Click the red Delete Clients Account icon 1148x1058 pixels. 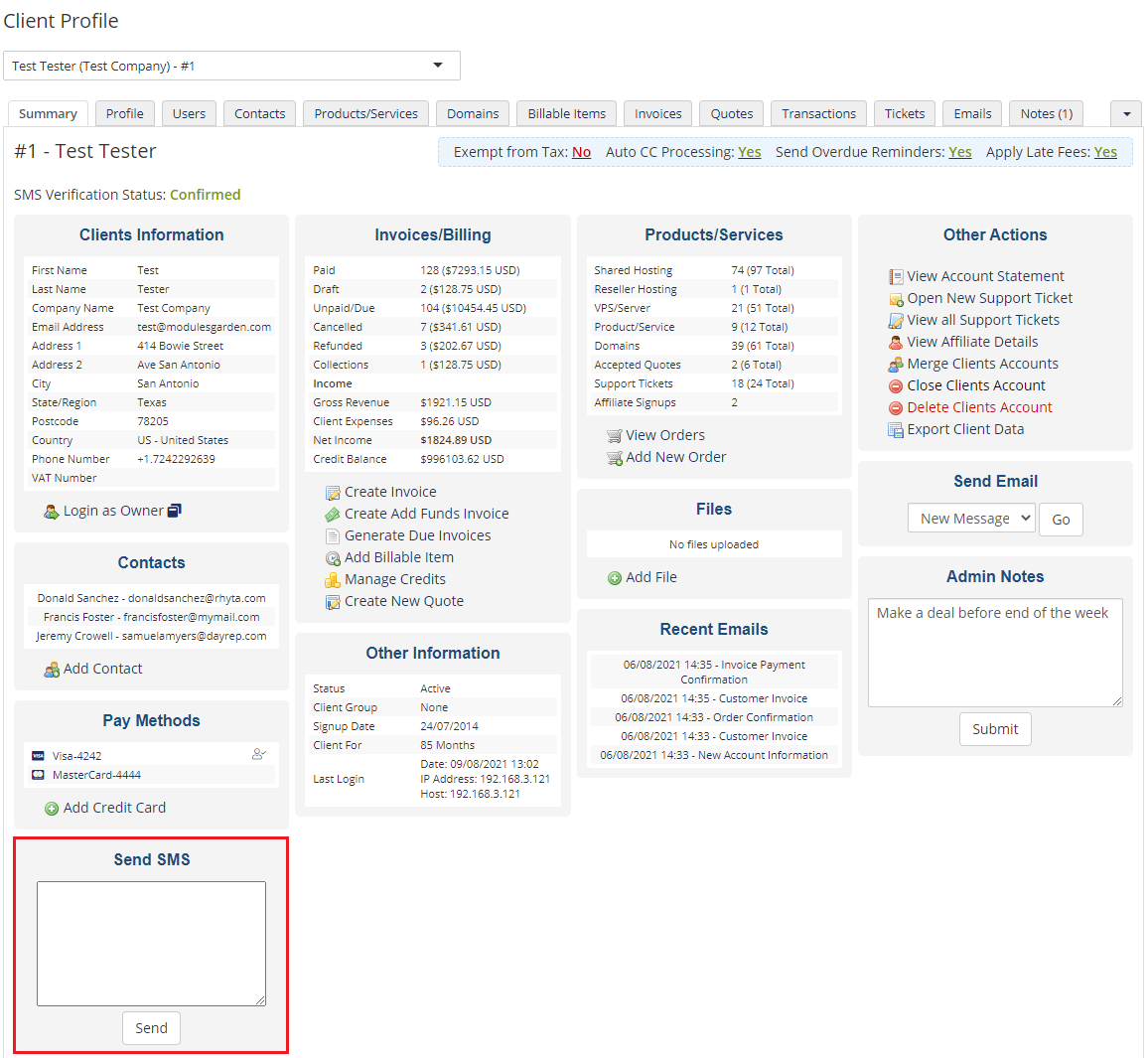(896, 408)
